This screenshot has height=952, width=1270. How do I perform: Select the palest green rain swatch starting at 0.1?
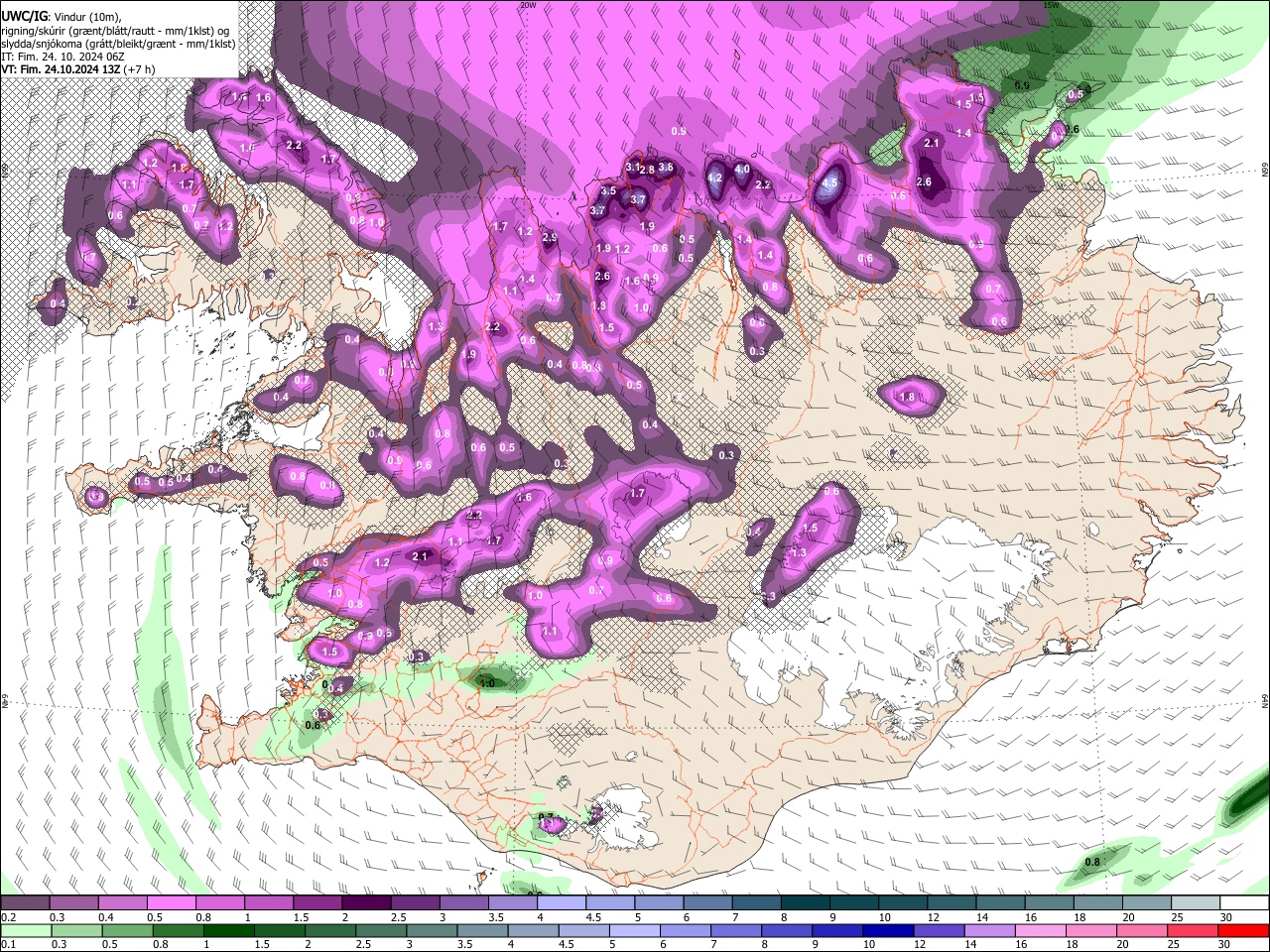(x=27, y=930)
